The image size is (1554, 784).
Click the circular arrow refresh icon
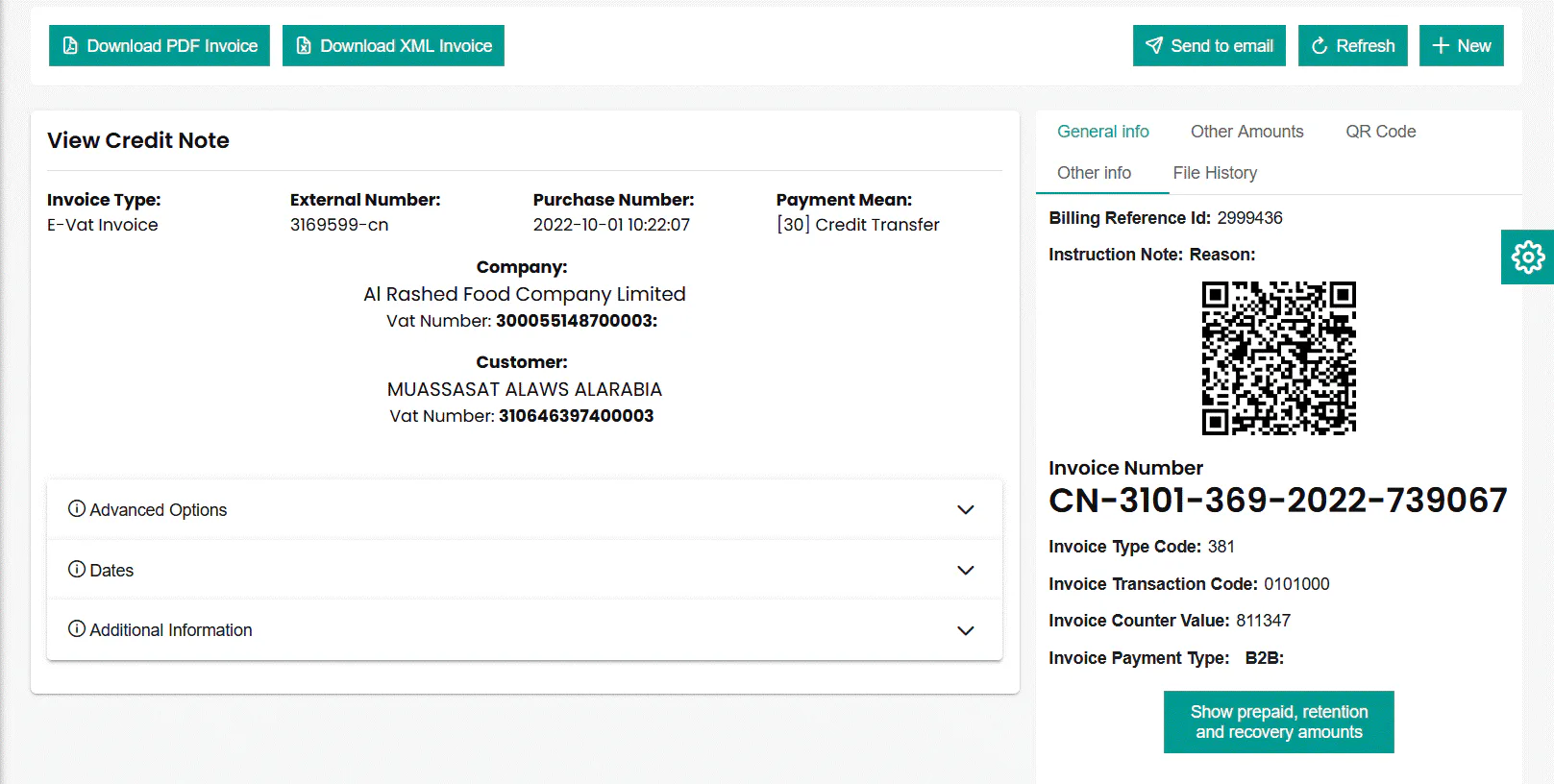(1320, 46)
